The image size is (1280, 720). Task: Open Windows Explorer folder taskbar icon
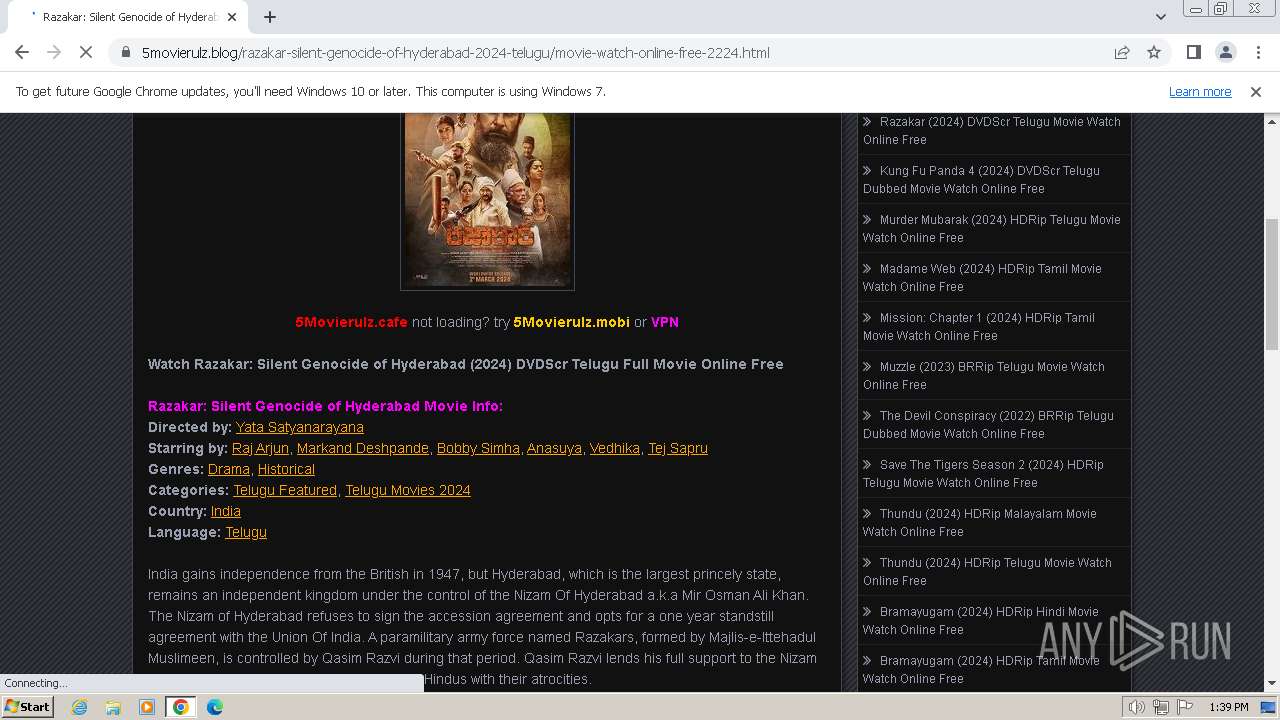pos(113,707)
